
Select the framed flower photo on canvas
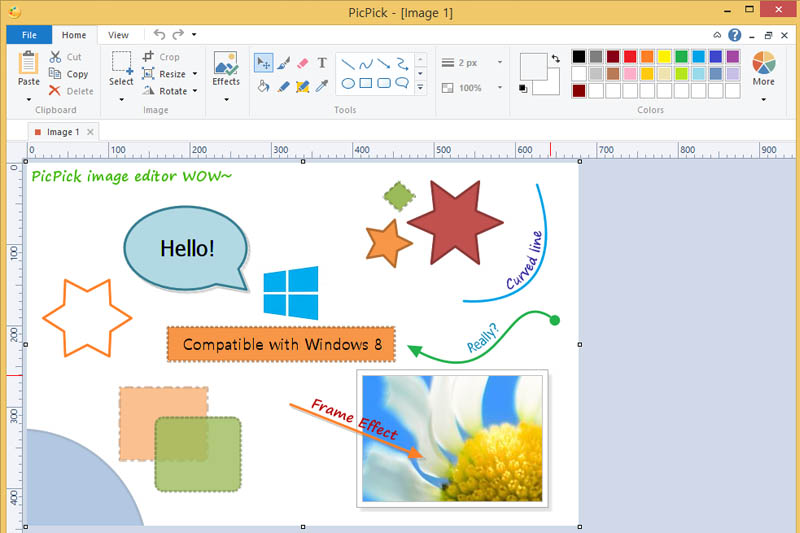453,439
